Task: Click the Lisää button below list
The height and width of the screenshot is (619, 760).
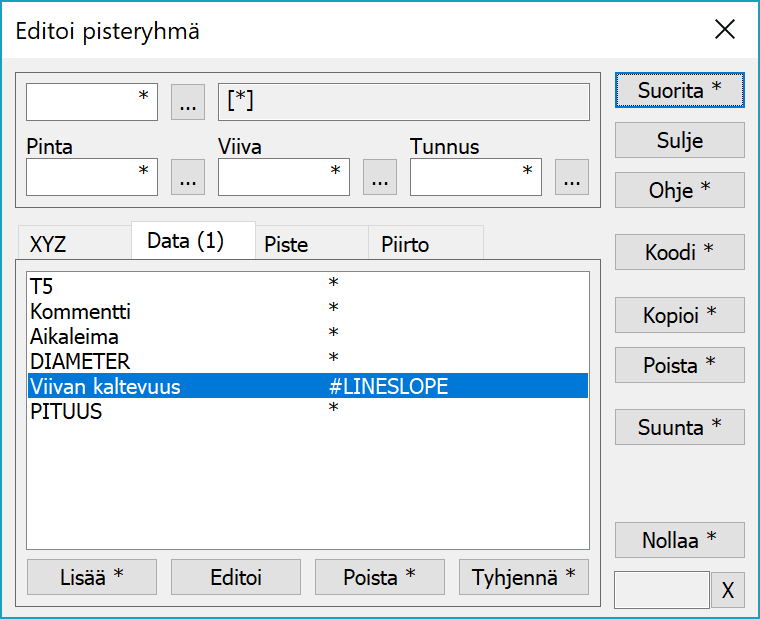Action: 92,577
